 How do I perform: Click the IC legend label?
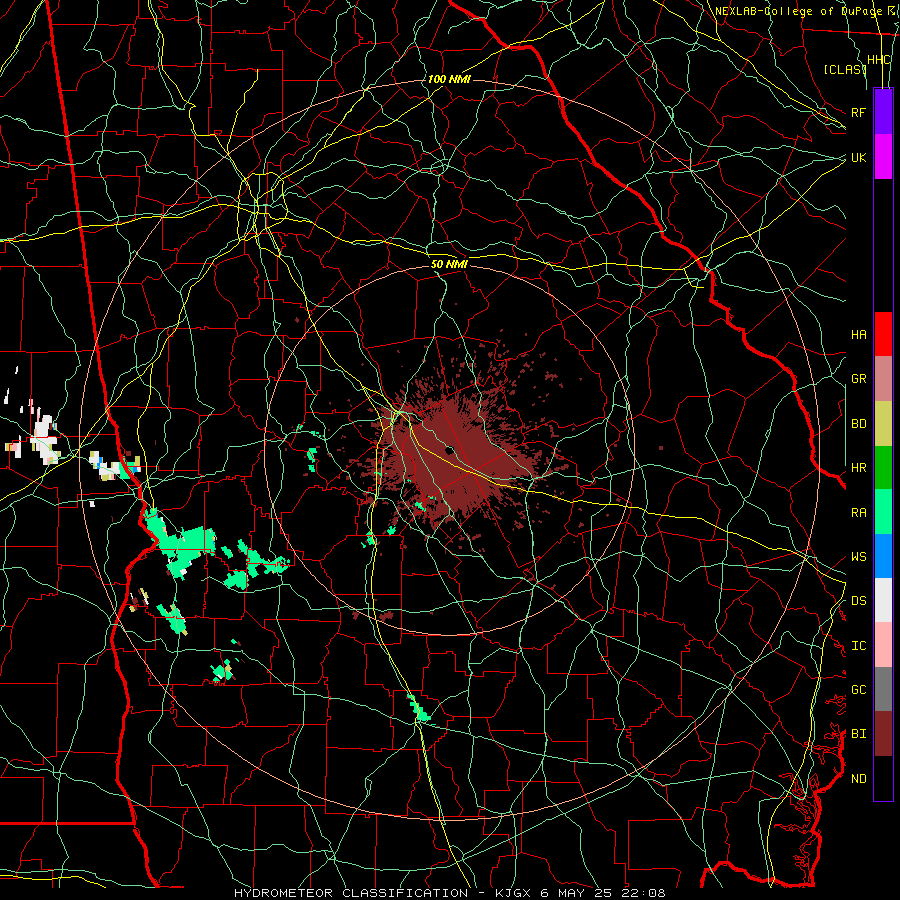pos(858,646)
